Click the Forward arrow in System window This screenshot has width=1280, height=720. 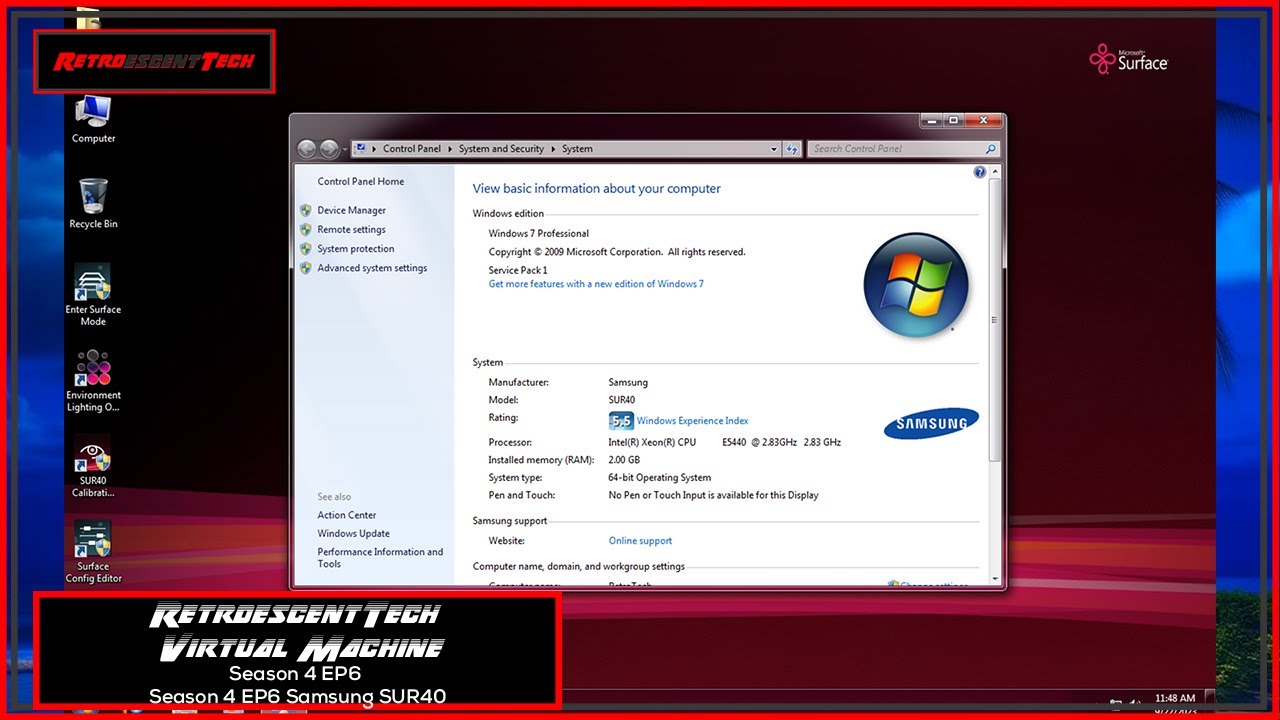[x=329, y=149]
